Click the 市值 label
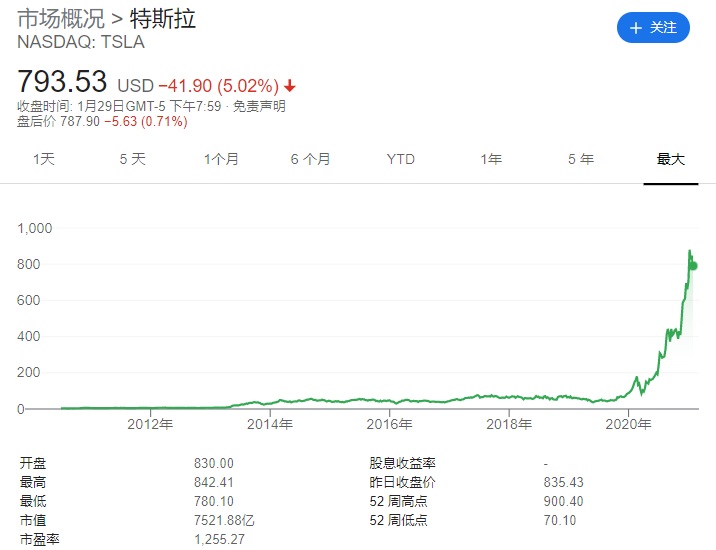 [33, 520]
